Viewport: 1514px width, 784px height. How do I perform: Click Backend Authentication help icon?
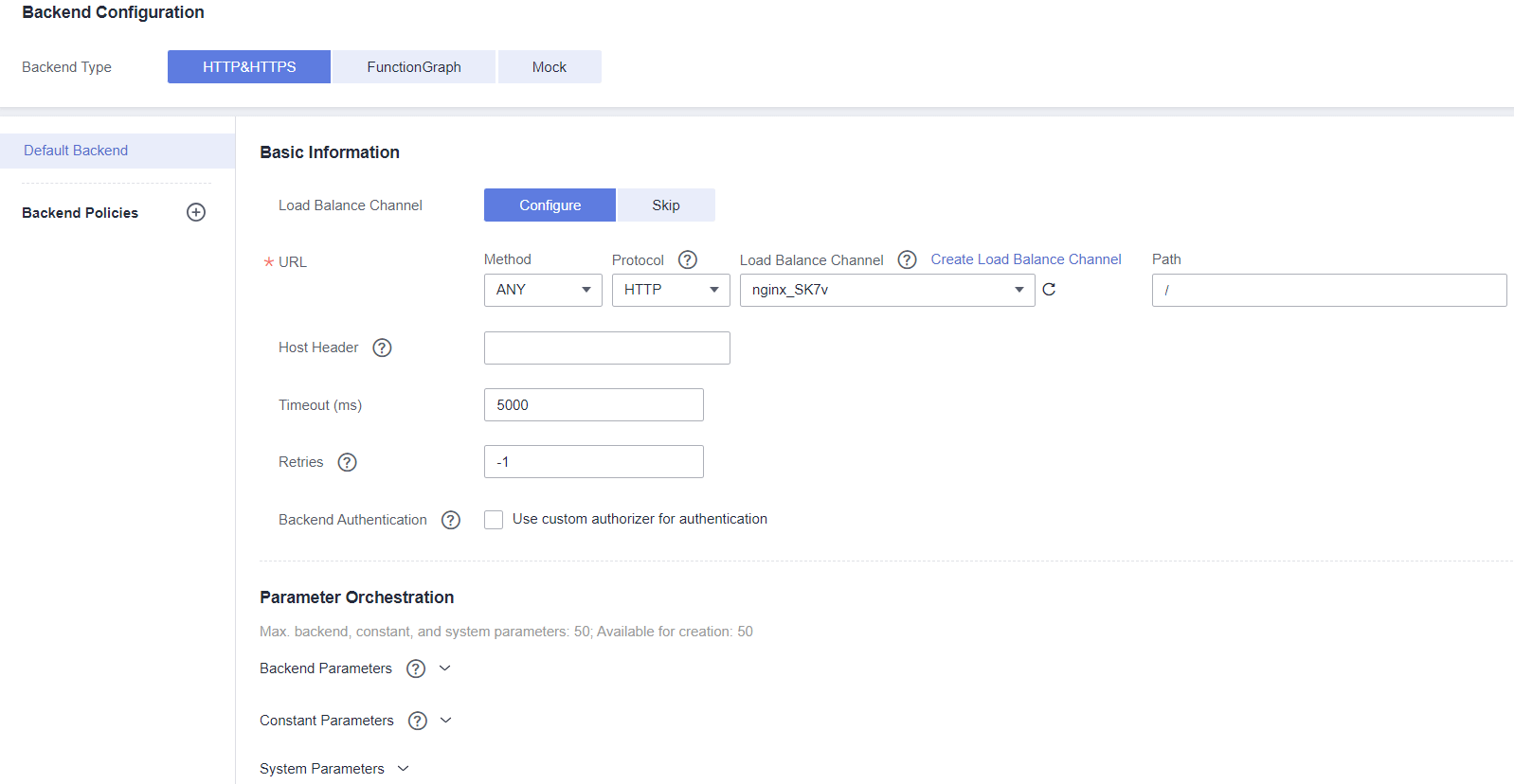point(451,520)
